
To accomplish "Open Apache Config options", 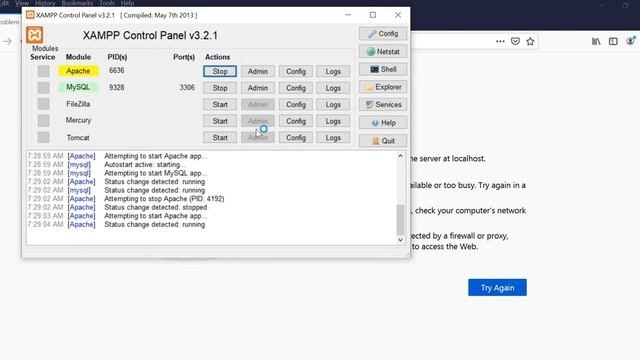I will click(296, 71).
